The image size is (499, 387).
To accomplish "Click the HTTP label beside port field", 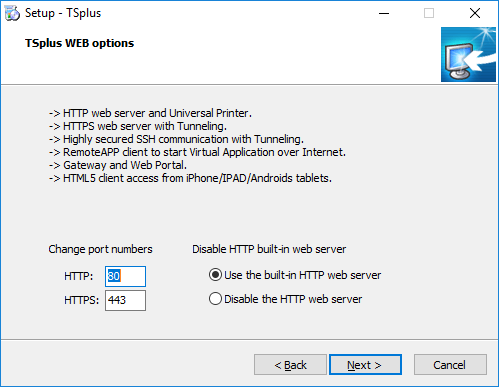I will pos(79,276).
